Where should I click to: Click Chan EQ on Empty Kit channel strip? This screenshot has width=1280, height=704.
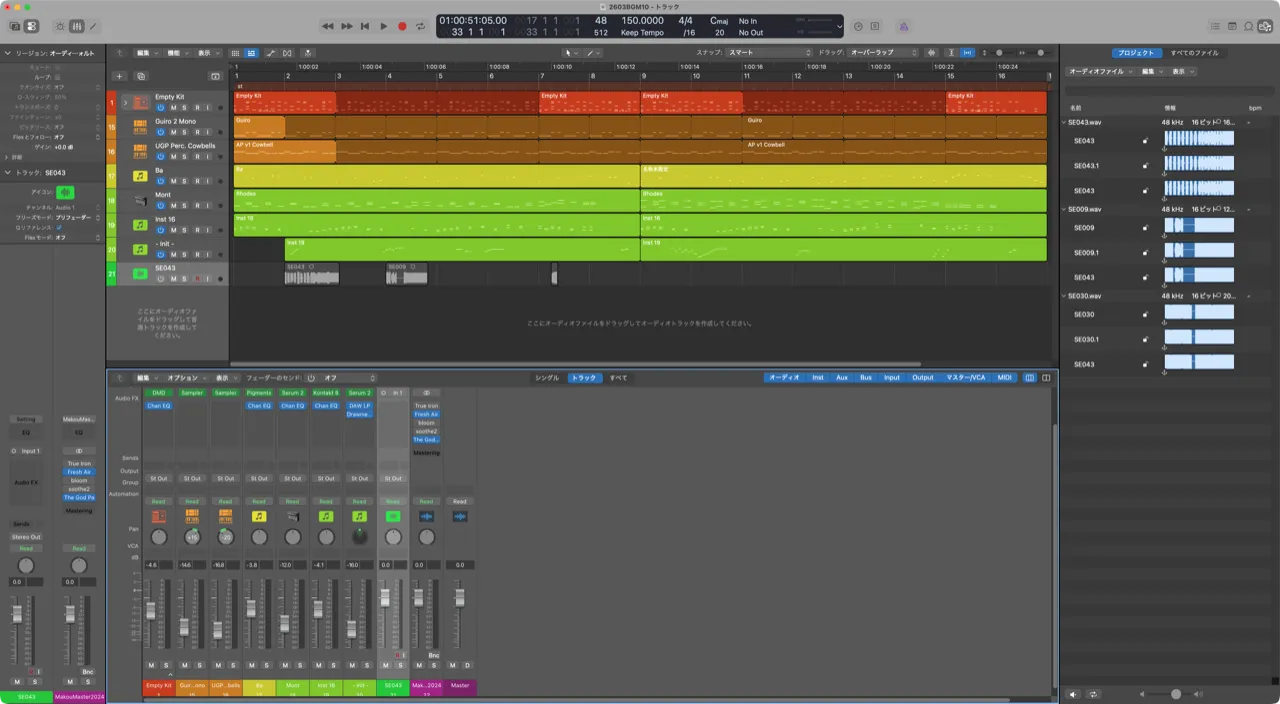tap(158, 406)
